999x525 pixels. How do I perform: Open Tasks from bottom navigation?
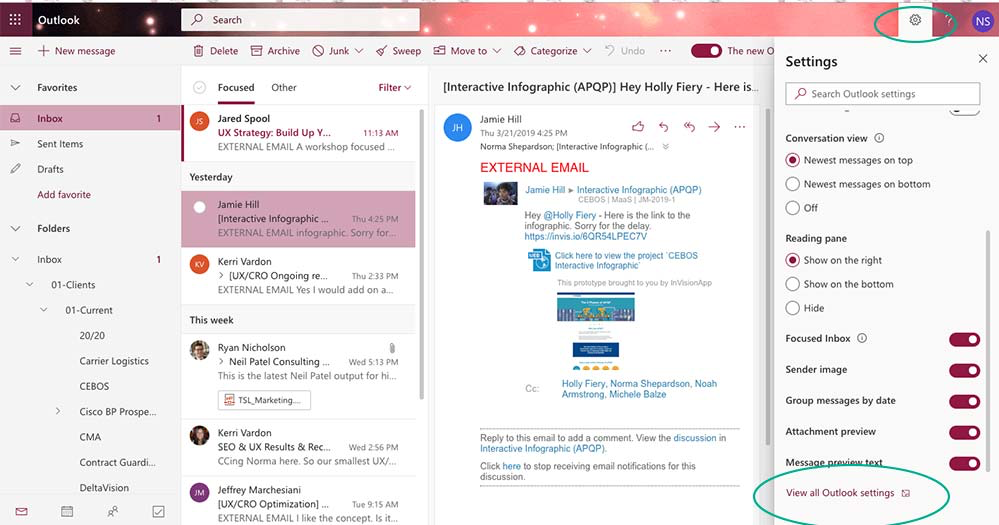(x=159, y=511)
